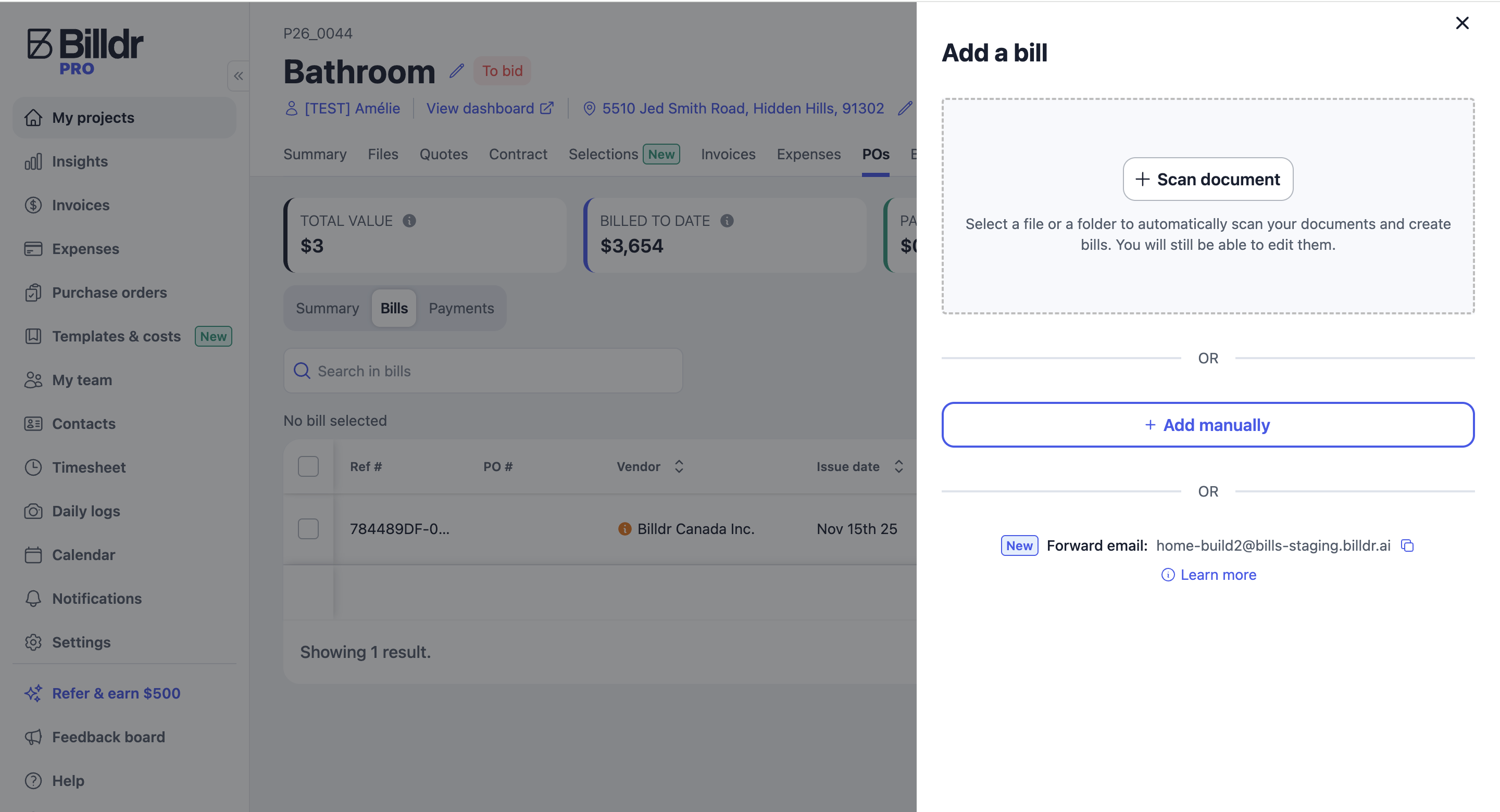The image size is (1500, 812).
Task: Open the Invoices project tab
Action: coord(728,154)
